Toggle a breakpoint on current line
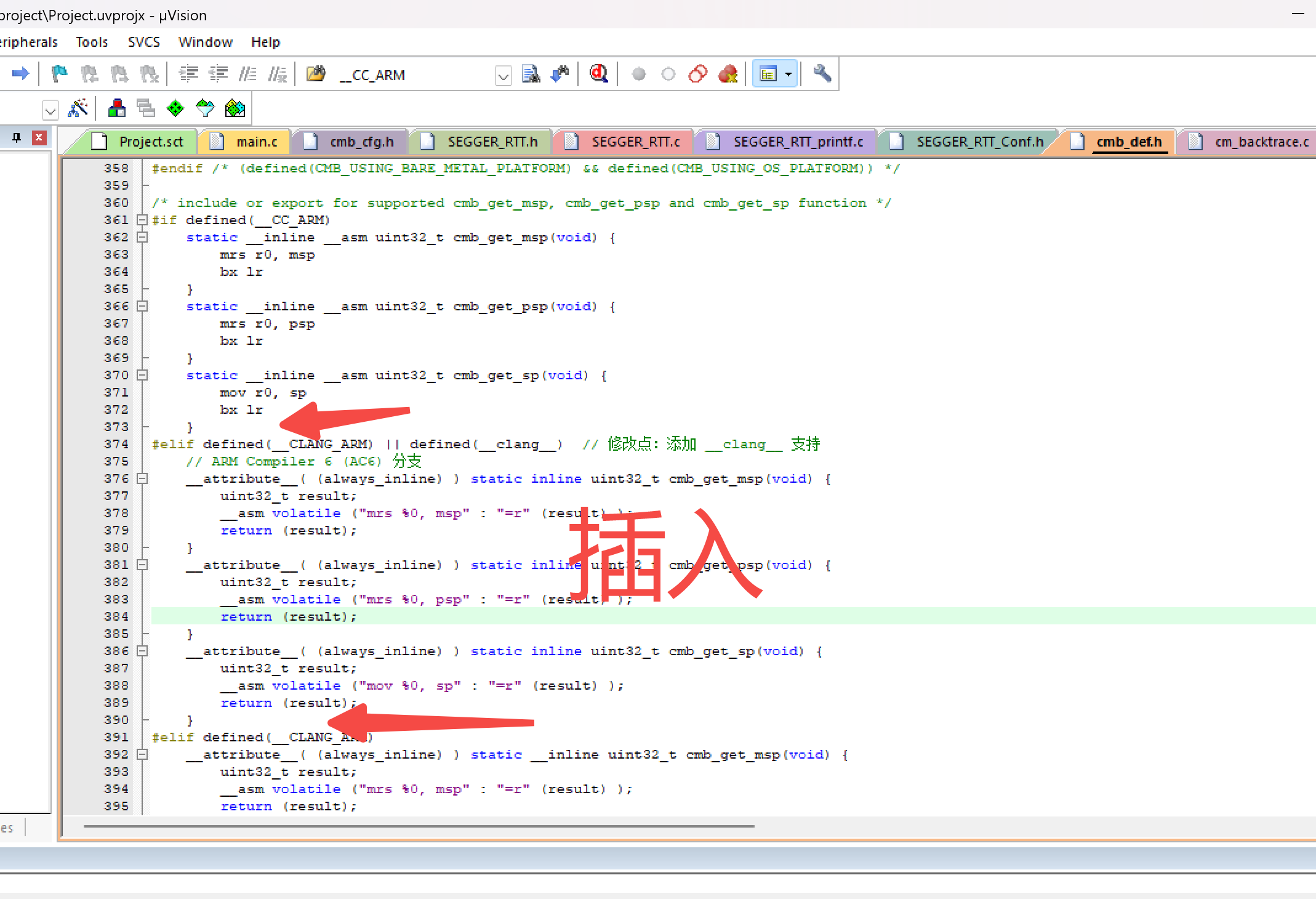Image resolution: width=1316 pixels, height=899 pixels. pos(639,74)
